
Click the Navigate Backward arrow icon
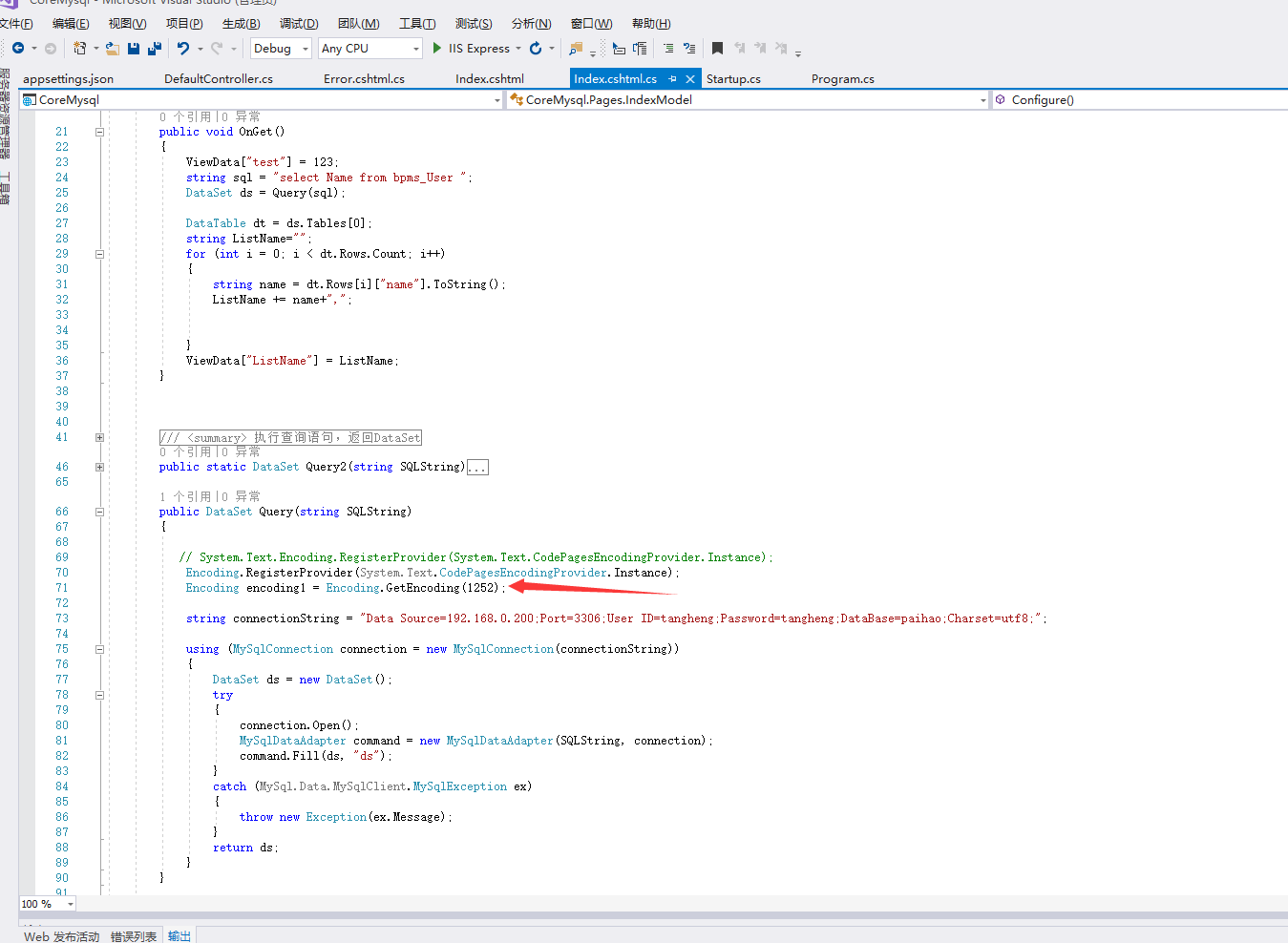coord(18,49)
